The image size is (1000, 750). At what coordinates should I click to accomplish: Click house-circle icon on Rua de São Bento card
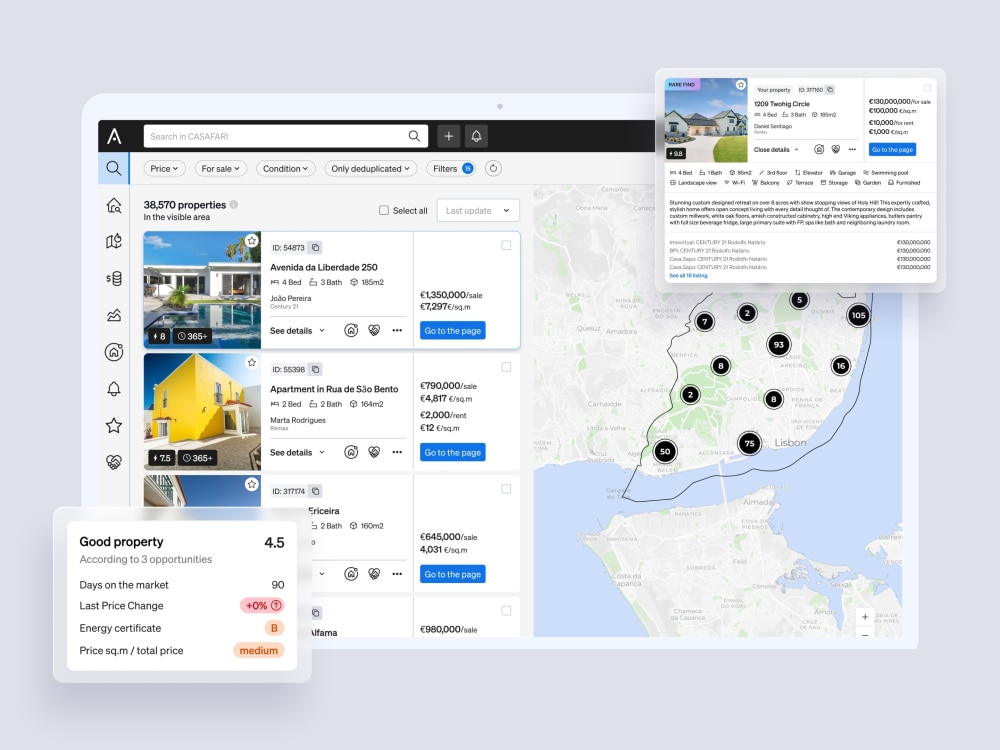coord(351,452)
